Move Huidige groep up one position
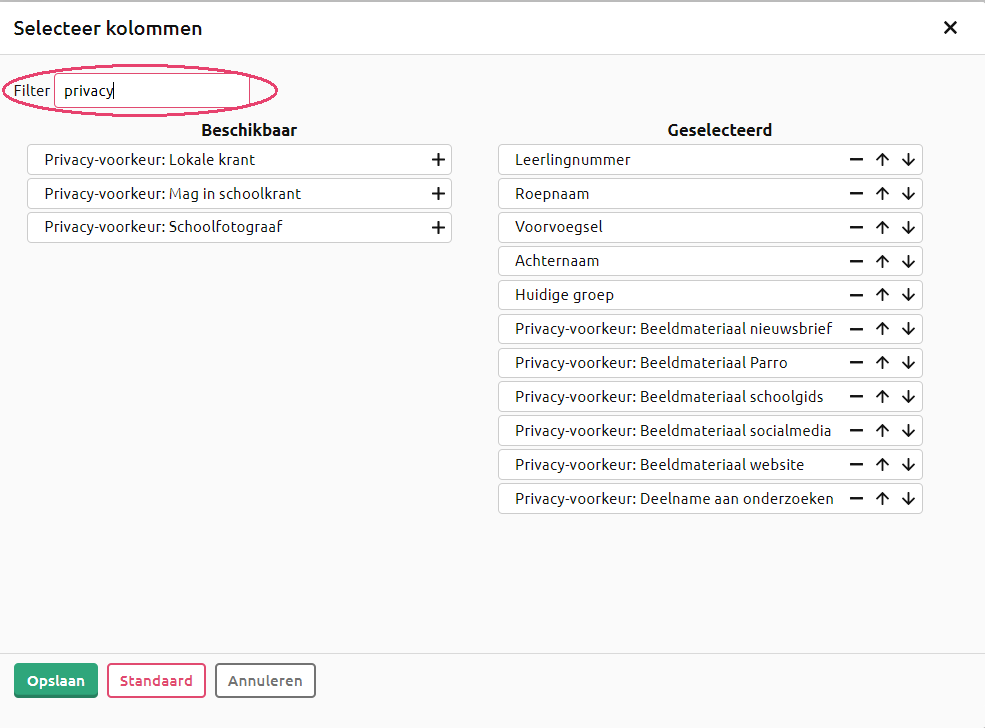This screenshot has width=985, height=728. click(882, 295)
